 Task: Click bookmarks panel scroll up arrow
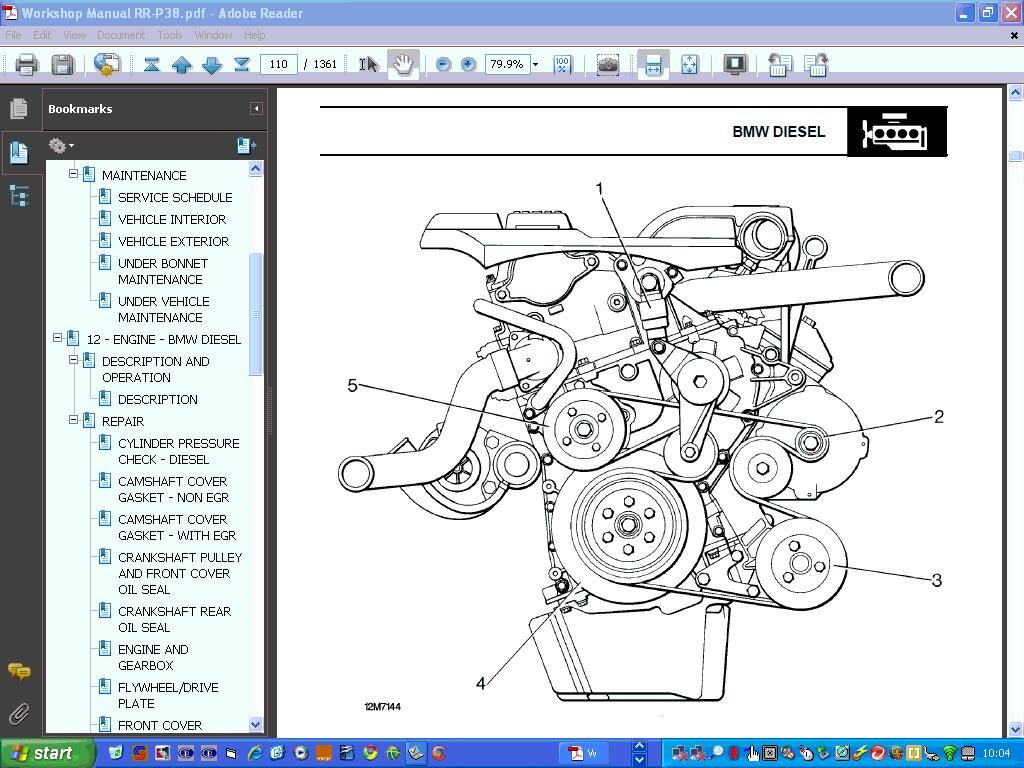click(x=255, y=169)
